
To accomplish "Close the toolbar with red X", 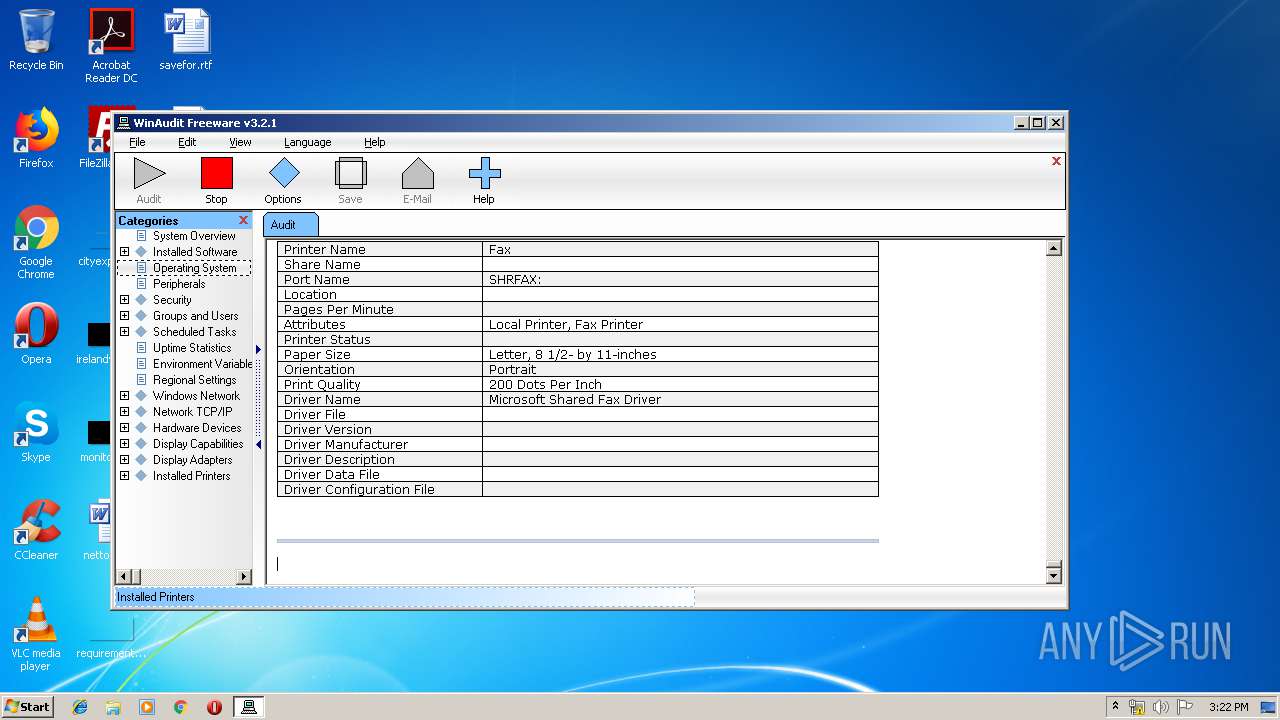I will tap(1056, 161).
